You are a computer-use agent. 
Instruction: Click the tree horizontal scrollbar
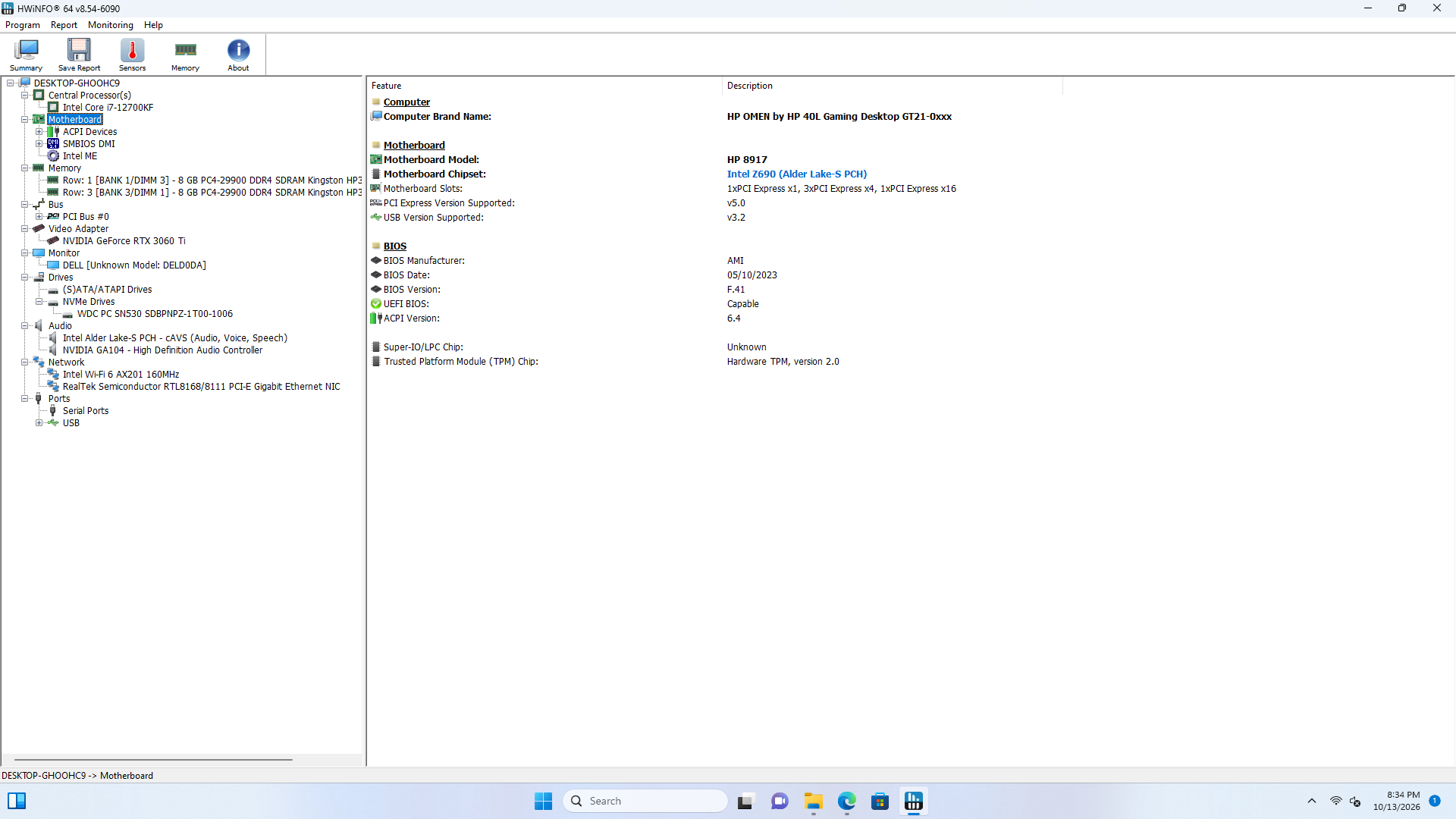click(x=153, y=759)
